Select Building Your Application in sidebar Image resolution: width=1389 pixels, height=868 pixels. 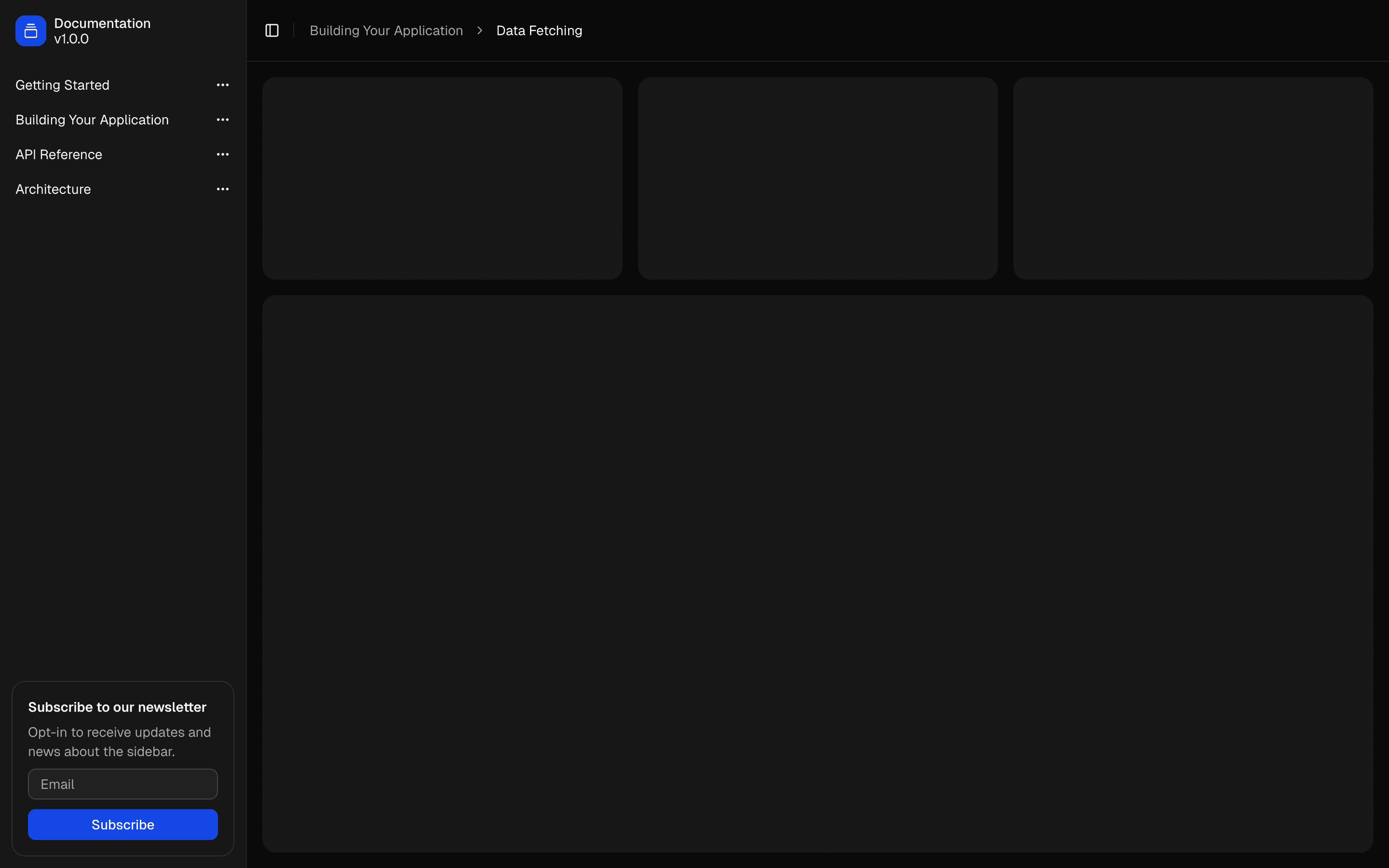pyautogui.click(x=92, y=120)
